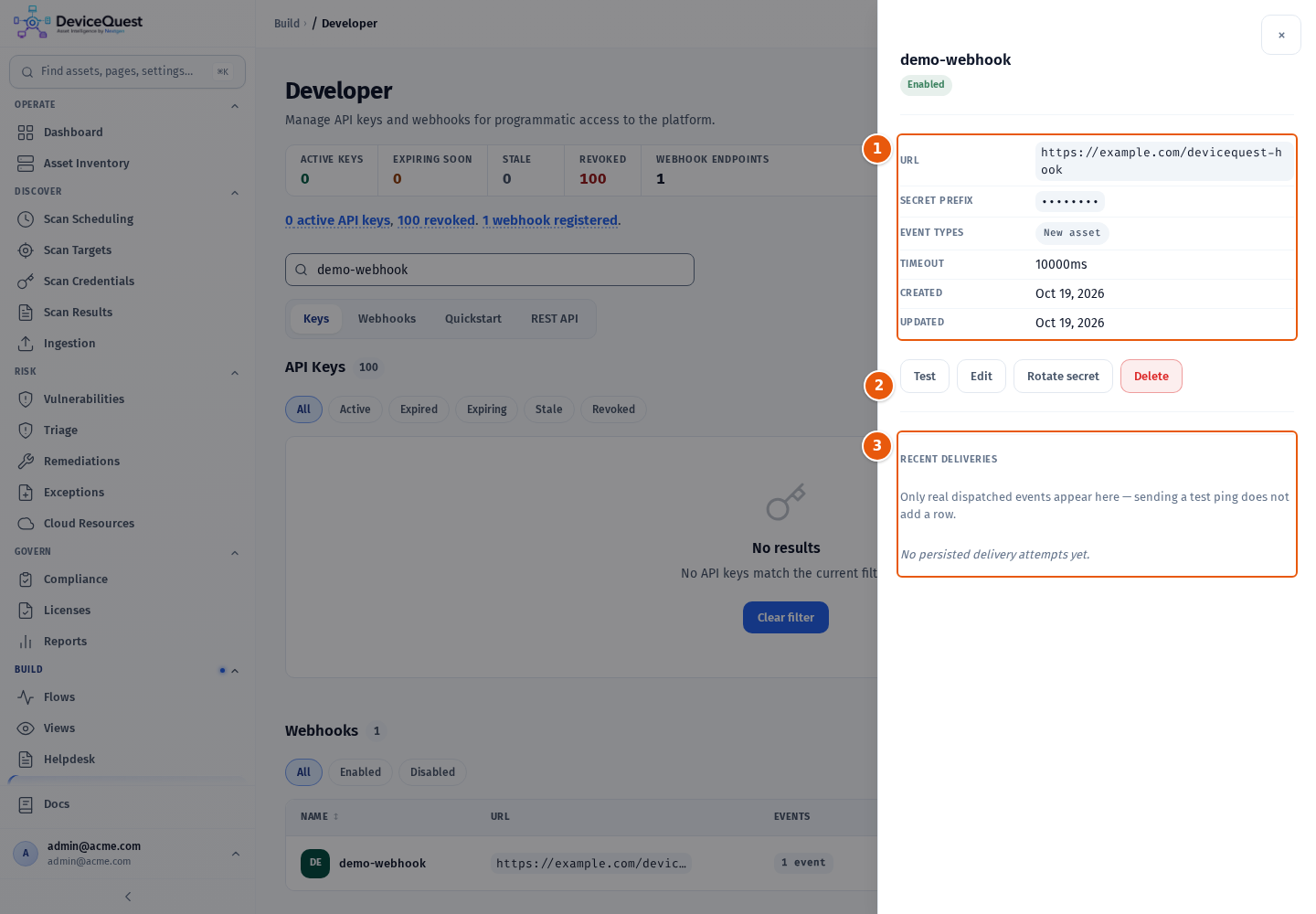Collapse the Govern section
This screenshot has height=914, width=1316.
pyautogui.click(x=235, y=553)
